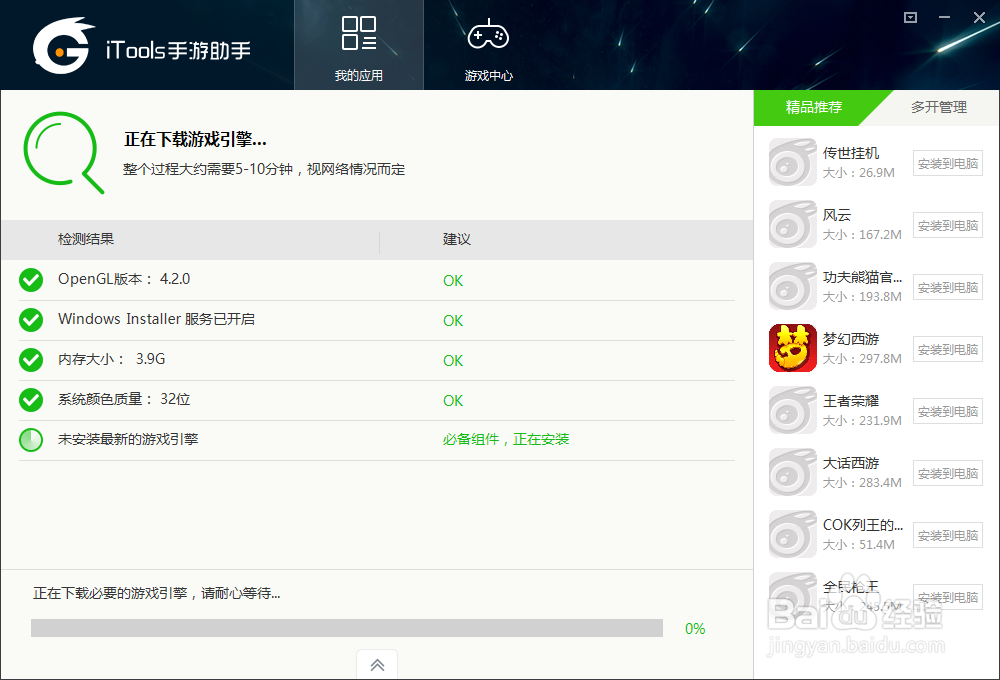Install 全民枪王 with 安装到电脑 button
1000x680 pixels.
coord(948,596)
